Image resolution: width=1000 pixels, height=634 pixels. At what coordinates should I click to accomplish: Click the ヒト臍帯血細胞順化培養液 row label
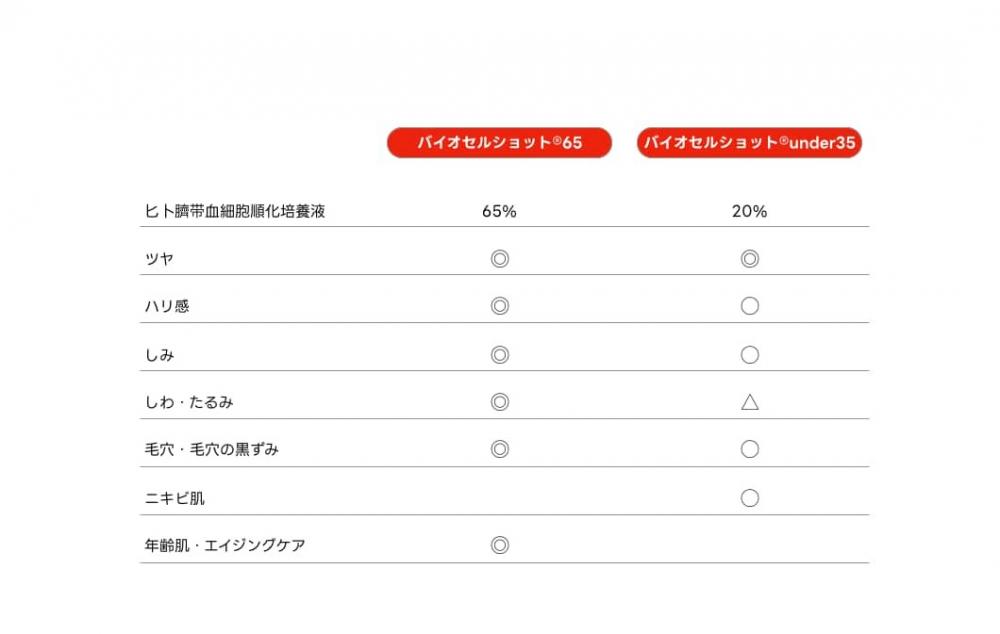(x=235, y=211)
